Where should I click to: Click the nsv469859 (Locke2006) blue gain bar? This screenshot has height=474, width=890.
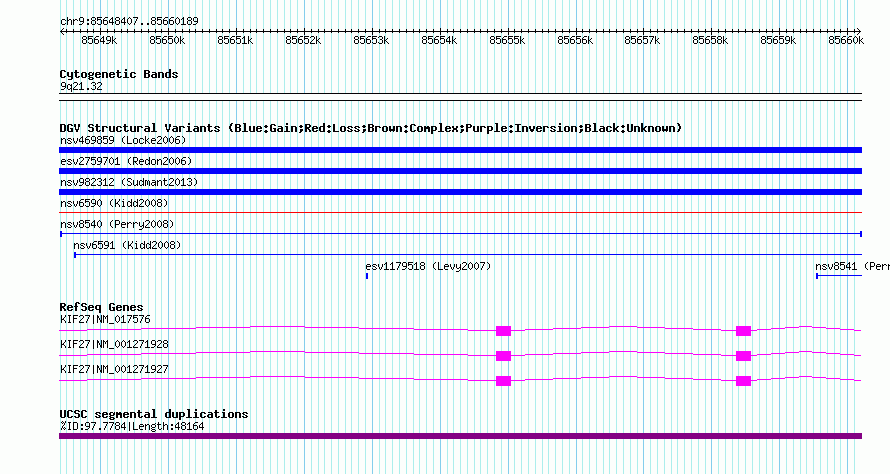460,150
